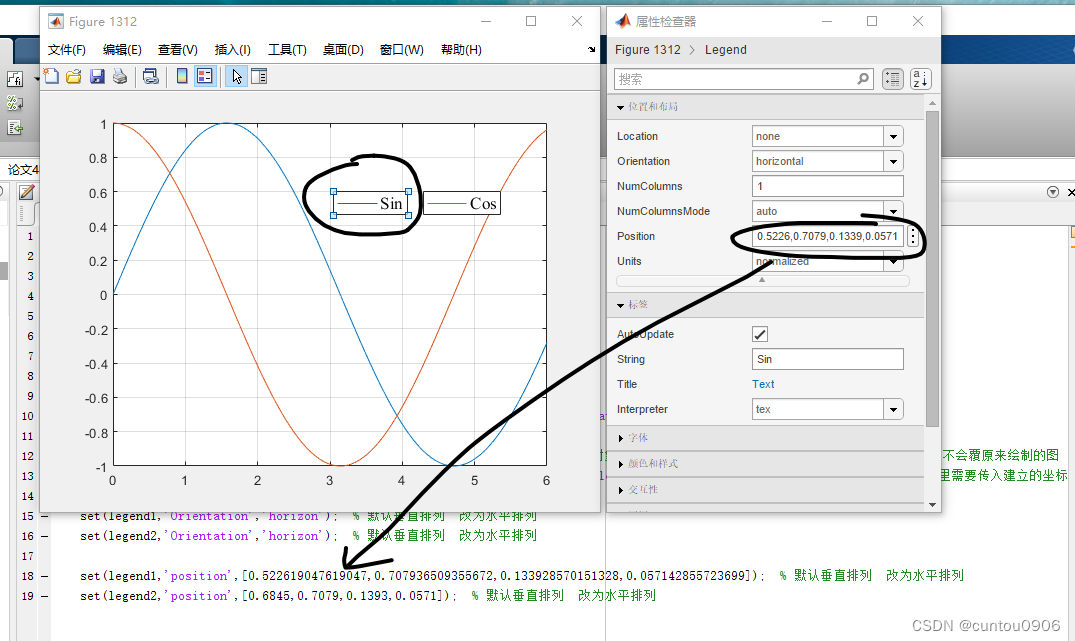Screen dimensions: 1075x641
Task: Click the Link Plot toolbar icon
Action: (151, 77)
